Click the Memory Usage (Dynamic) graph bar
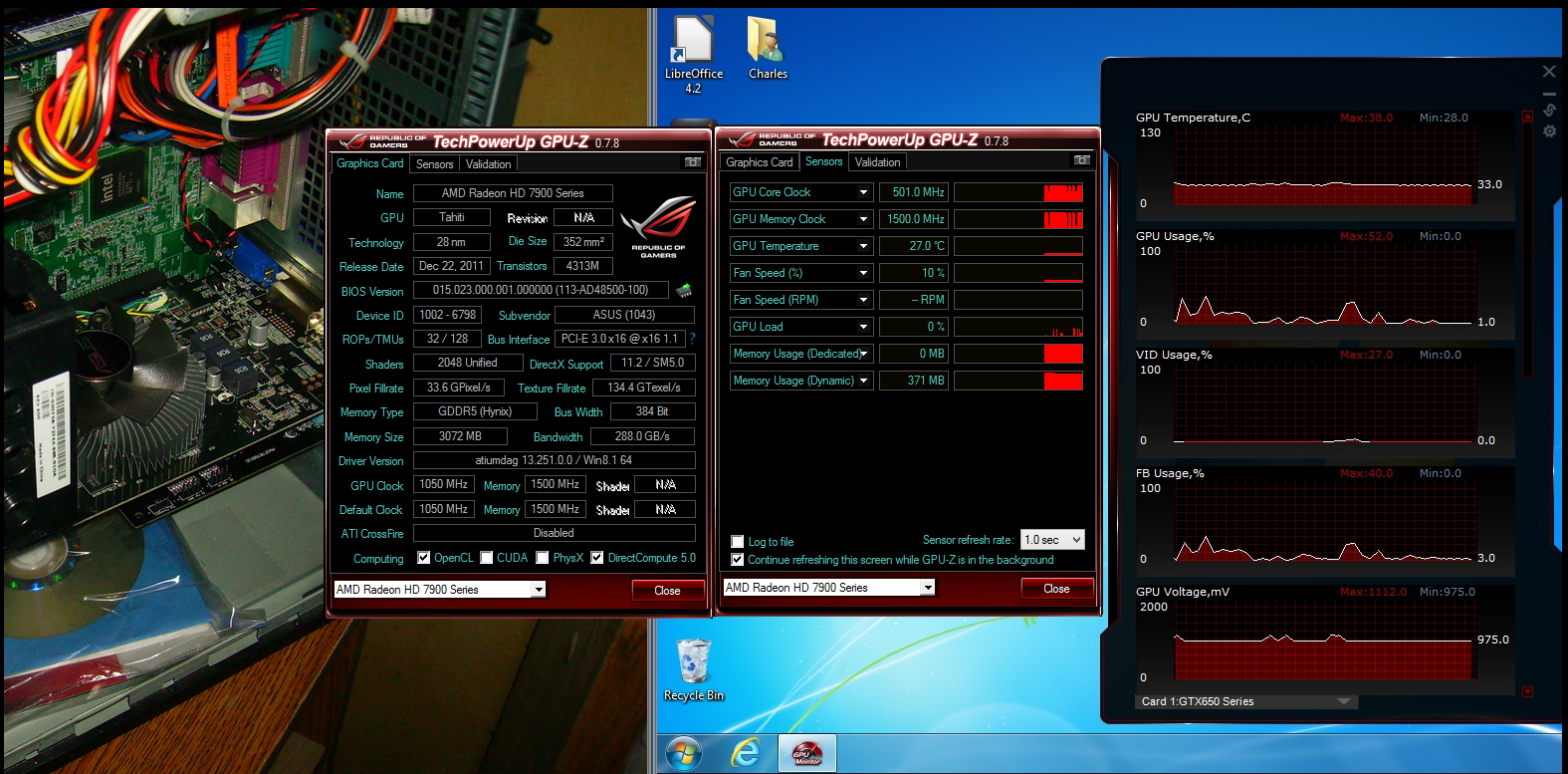This screenshot has width=1568, height=774. (1063, 381)
